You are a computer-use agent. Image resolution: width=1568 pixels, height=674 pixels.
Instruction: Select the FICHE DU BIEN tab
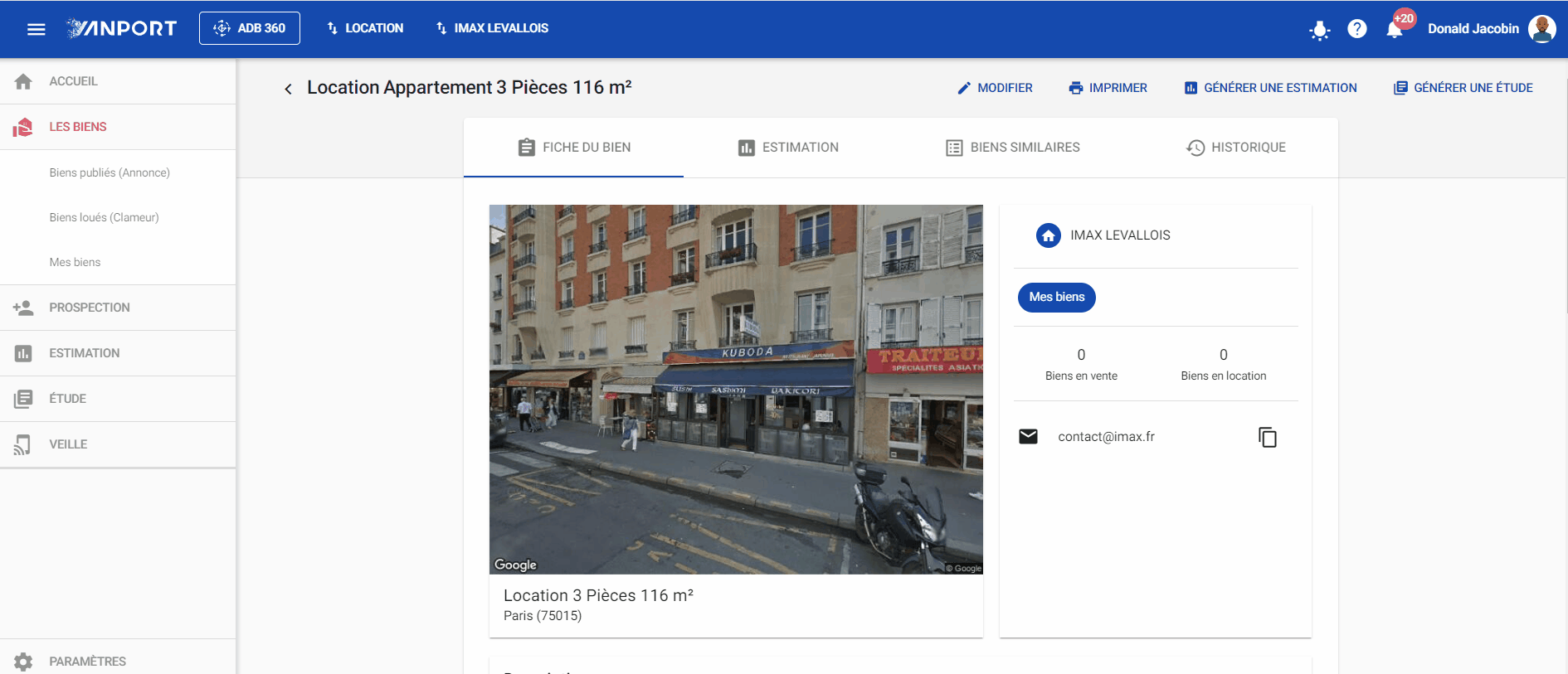pyautogui.click(x=573, y=148)
